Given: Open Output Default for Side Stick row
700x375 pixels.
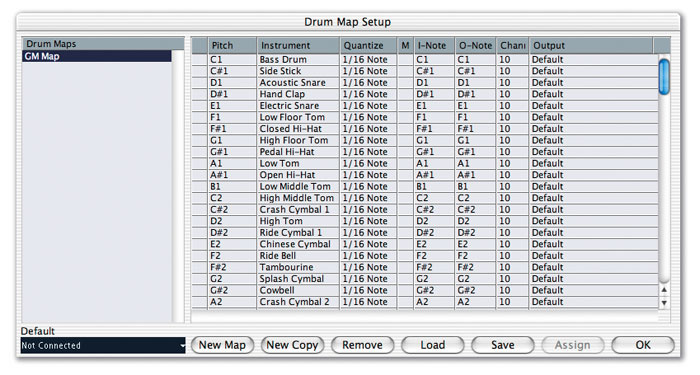Looking at the screenshot, I should [x=594, y=71].
